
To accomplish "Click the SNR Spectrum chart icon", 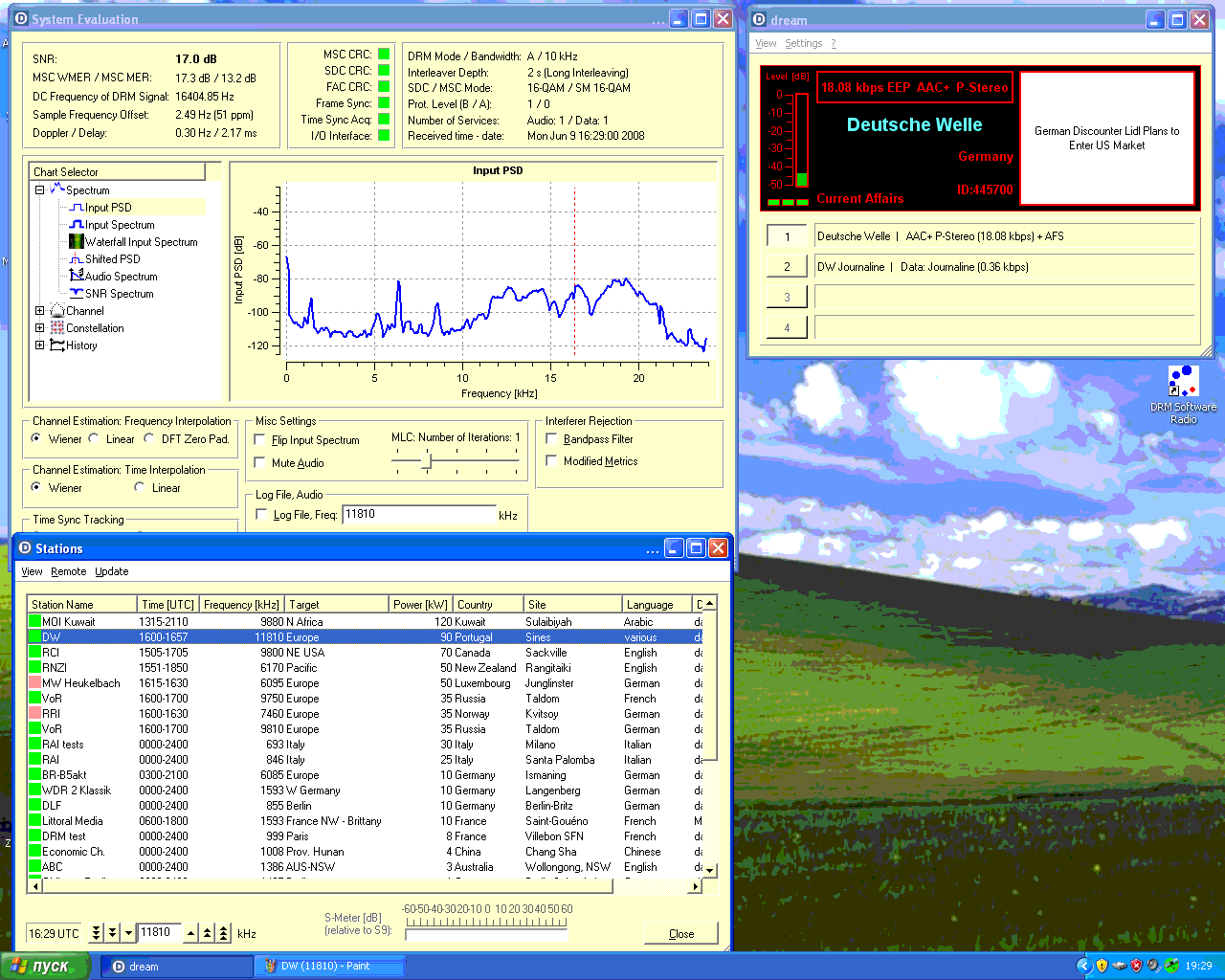I will click(77, 294).
